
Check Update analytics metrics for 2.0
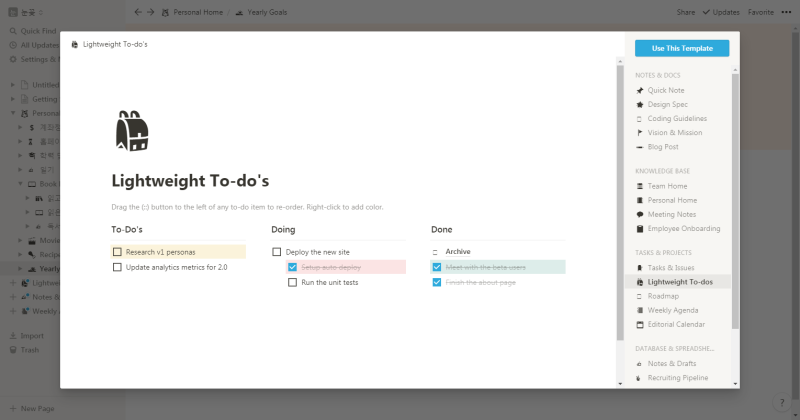coord(117,267)
